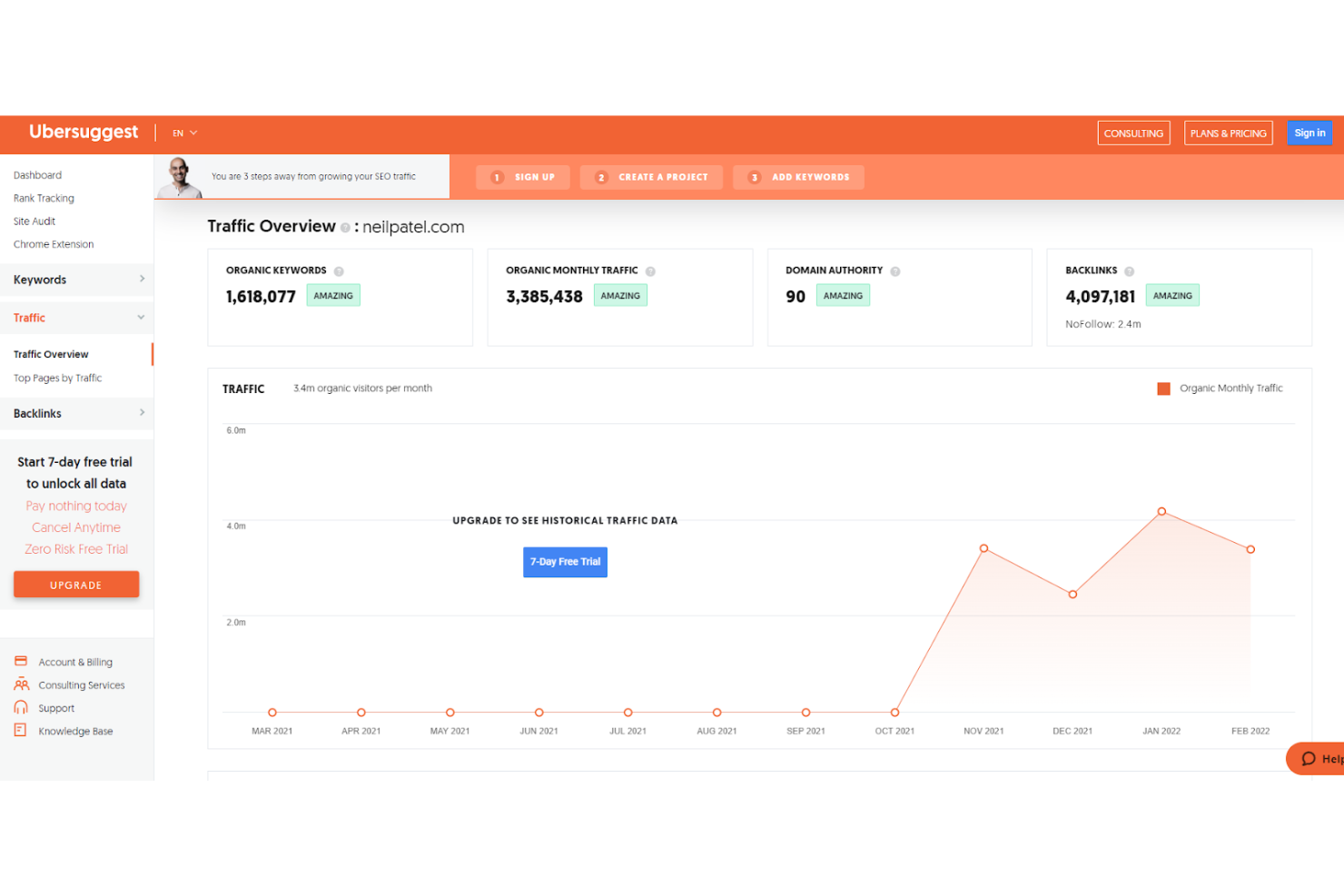Click the JAN 2022 chart data point
The width and height of the screenshot is (1344, 896).
pos(1161,511)
